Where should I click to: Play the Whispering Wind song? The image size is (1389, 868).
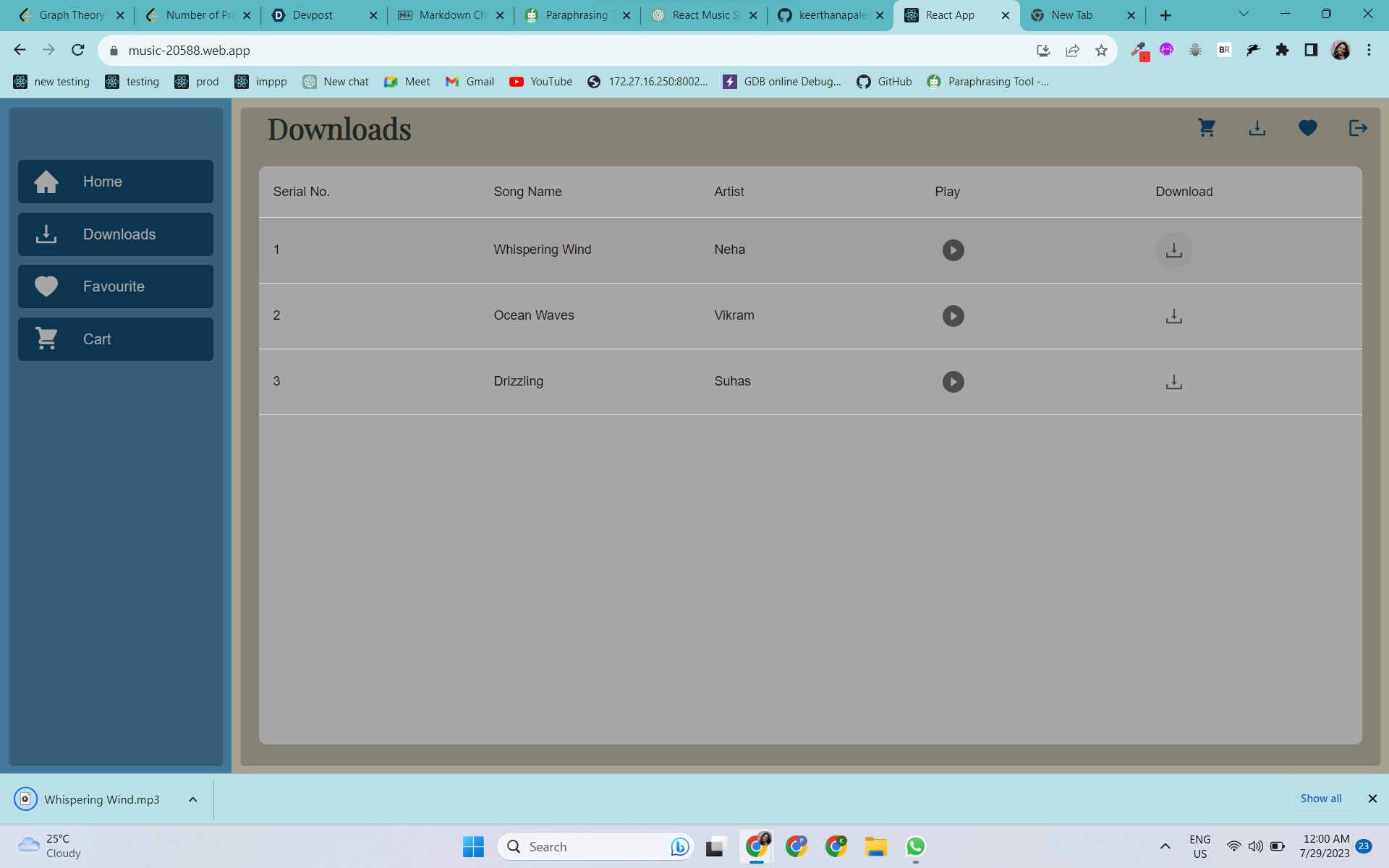(x=953, y=250)
